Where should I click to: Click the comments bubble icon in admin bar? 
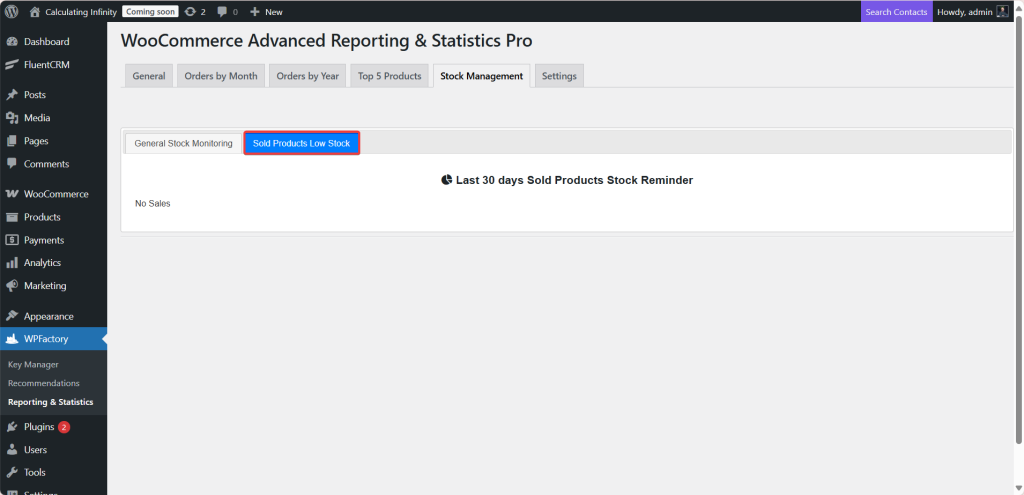coord(223,12)
